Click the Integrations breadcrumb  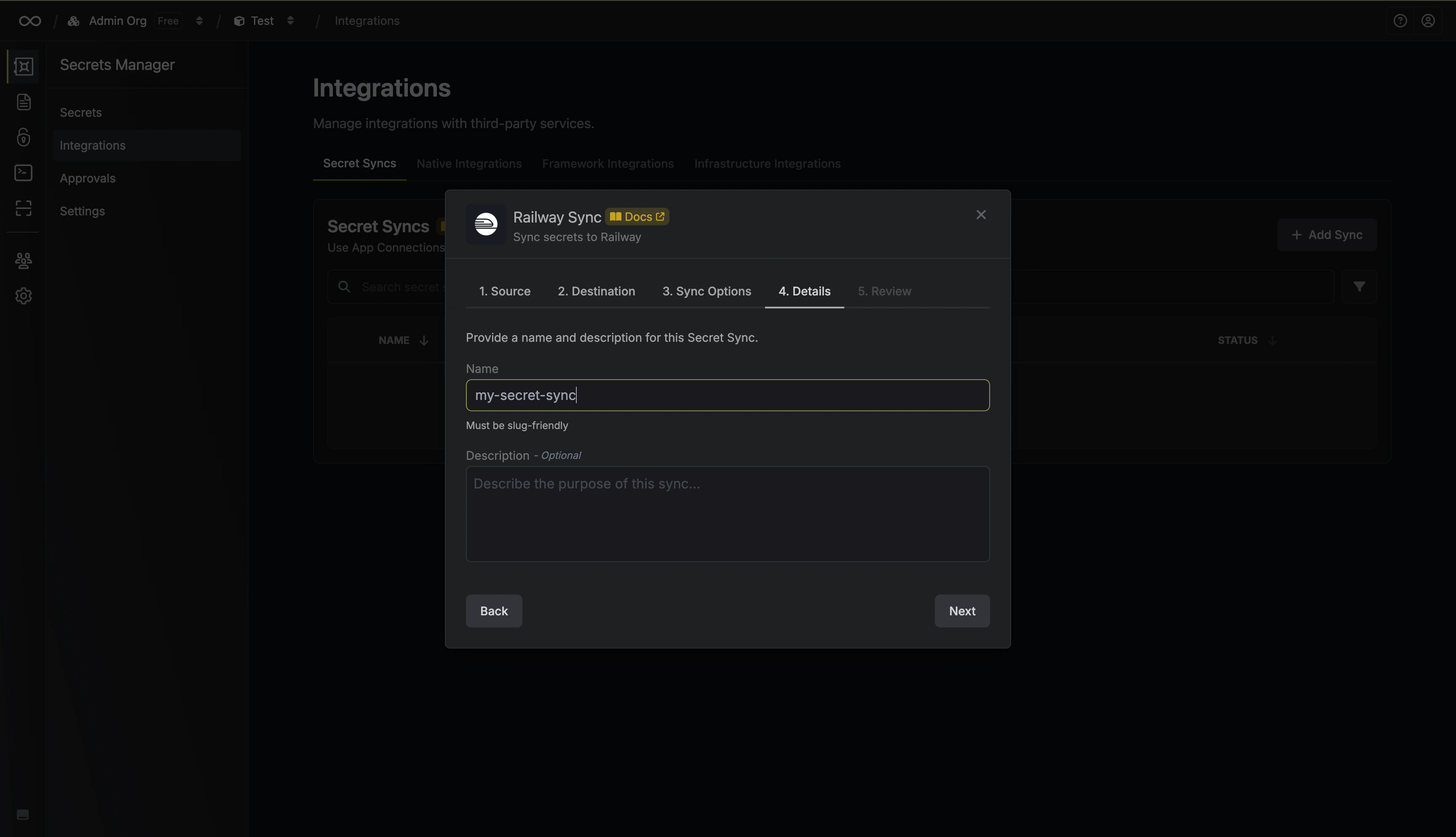[x=367, y=21]
